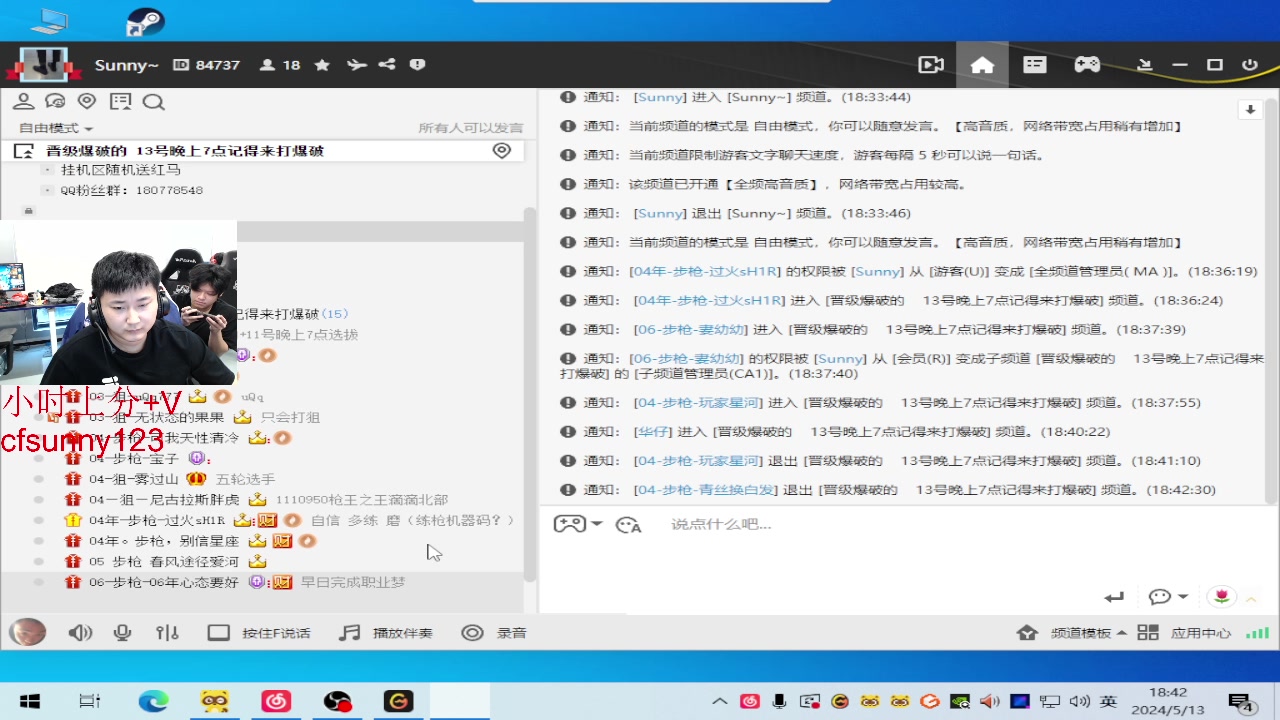
Task: Click the location pin icon in the left toolbar
Action: pyautogui.click(x=87, y=102)
